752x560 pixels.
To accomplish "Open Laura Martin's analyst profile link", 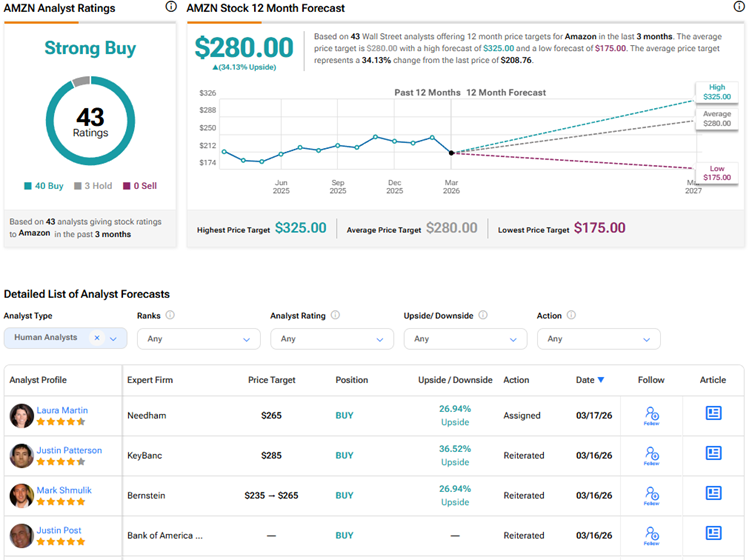I will pyautogui.click(x=62, y=410).
